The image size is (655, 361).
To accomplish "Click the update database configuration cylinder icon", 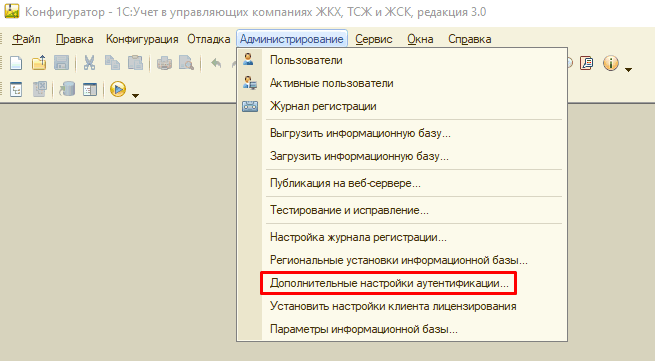I will (67, 89).
